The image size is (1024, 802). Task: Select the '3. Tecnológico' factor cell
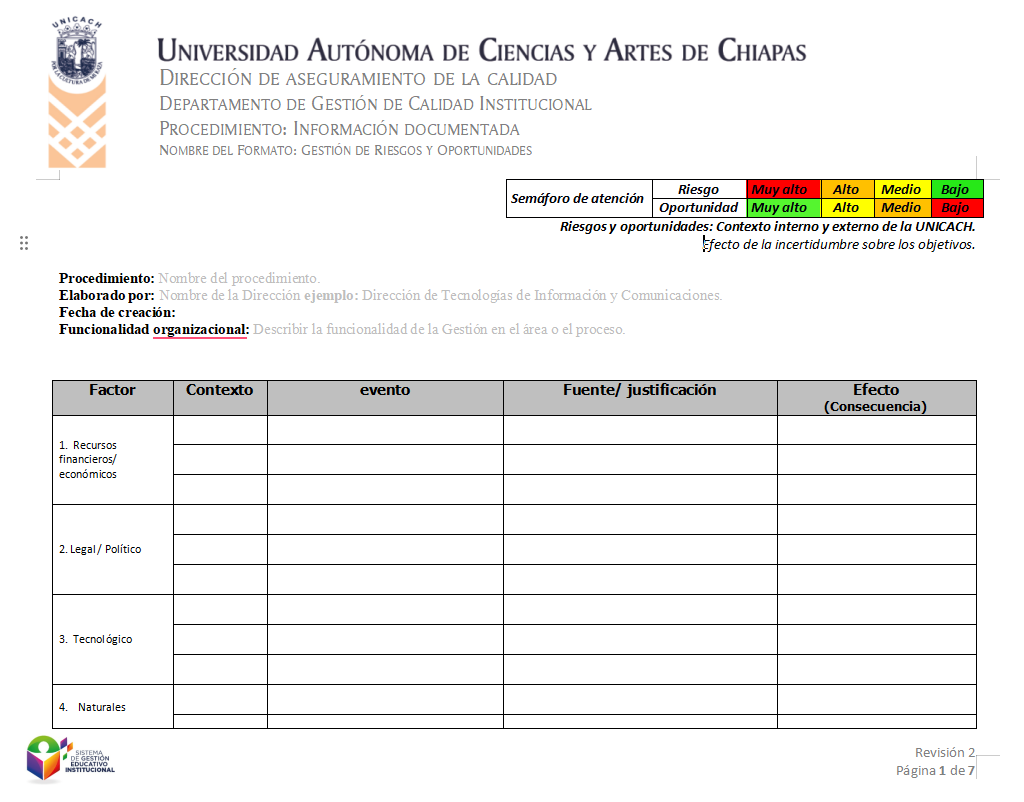coord(112,639)
